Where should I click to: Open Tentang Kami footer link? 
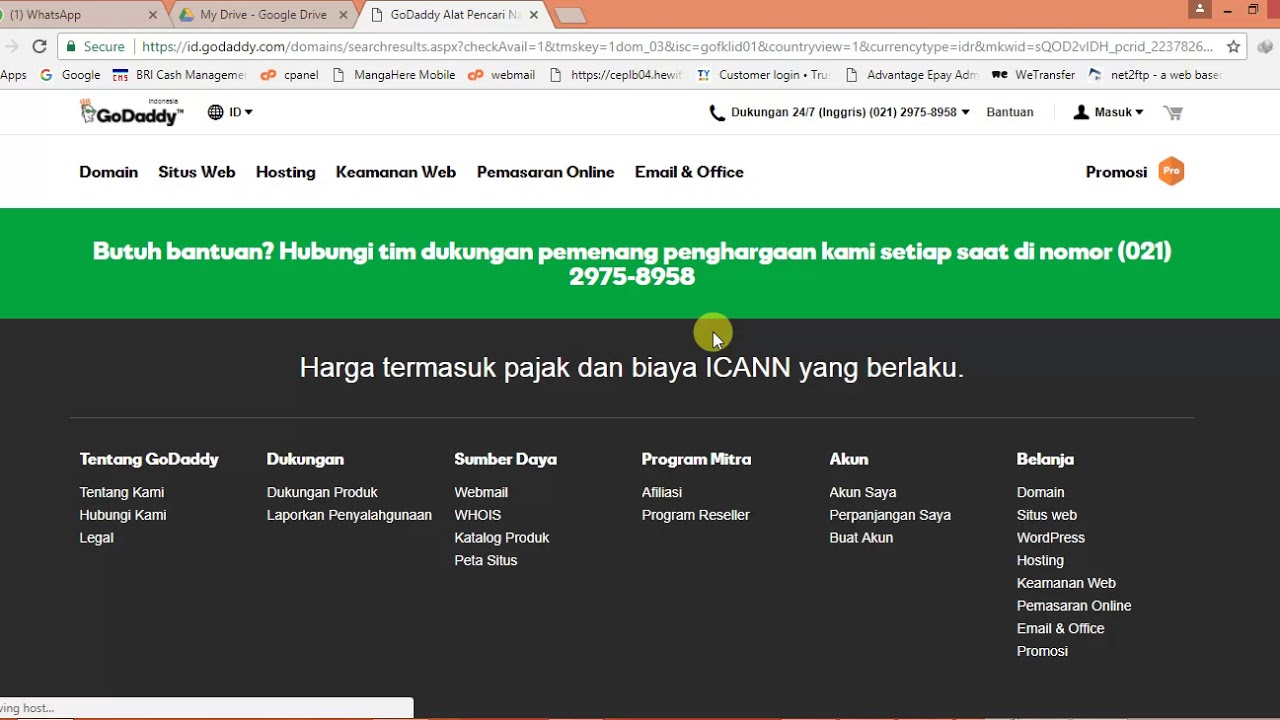[x=122, y=492]
